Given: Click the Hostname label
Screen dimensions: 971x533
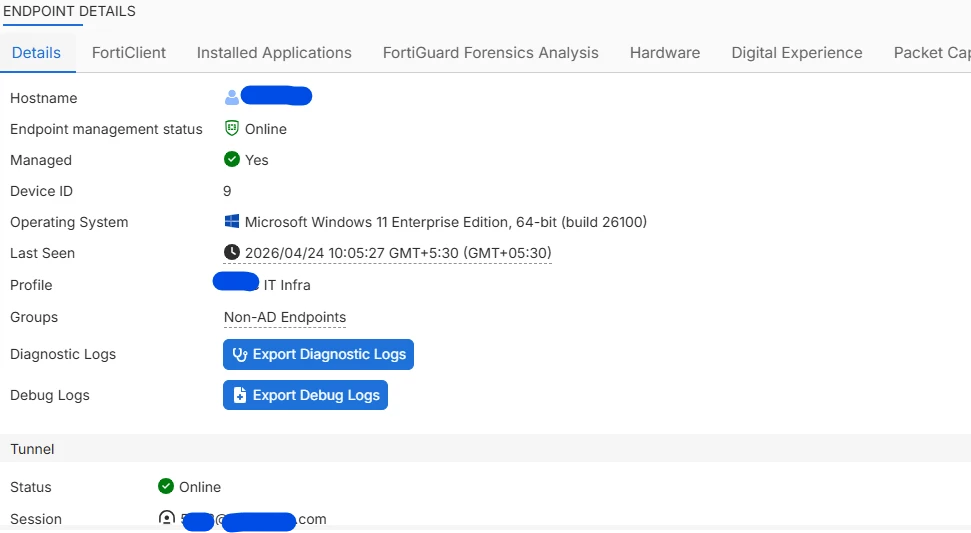Looking at the screenshot, I should (x=43, y=98).
